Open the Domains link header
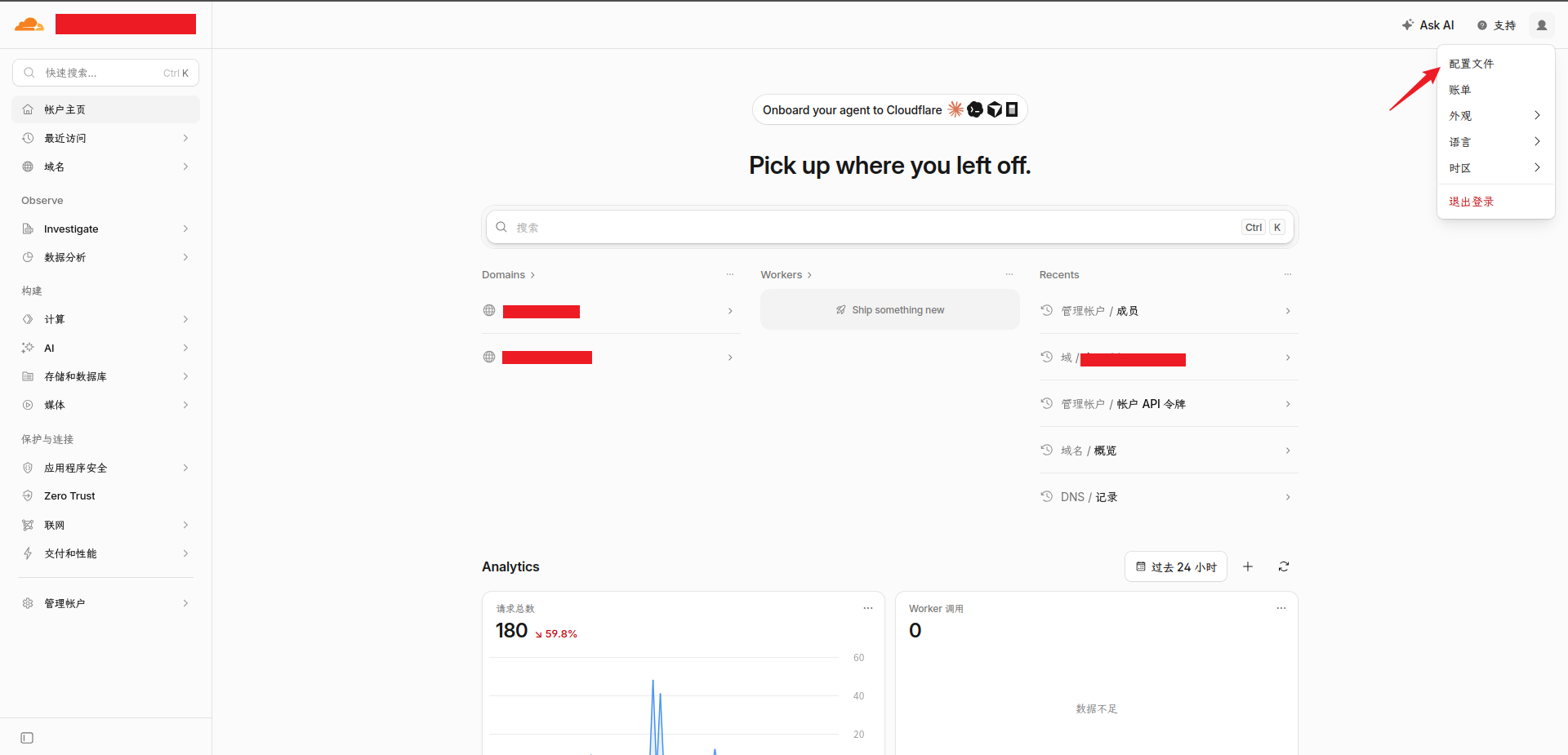This screenshot has width=1568, height=755. click(x=508, y=275)
